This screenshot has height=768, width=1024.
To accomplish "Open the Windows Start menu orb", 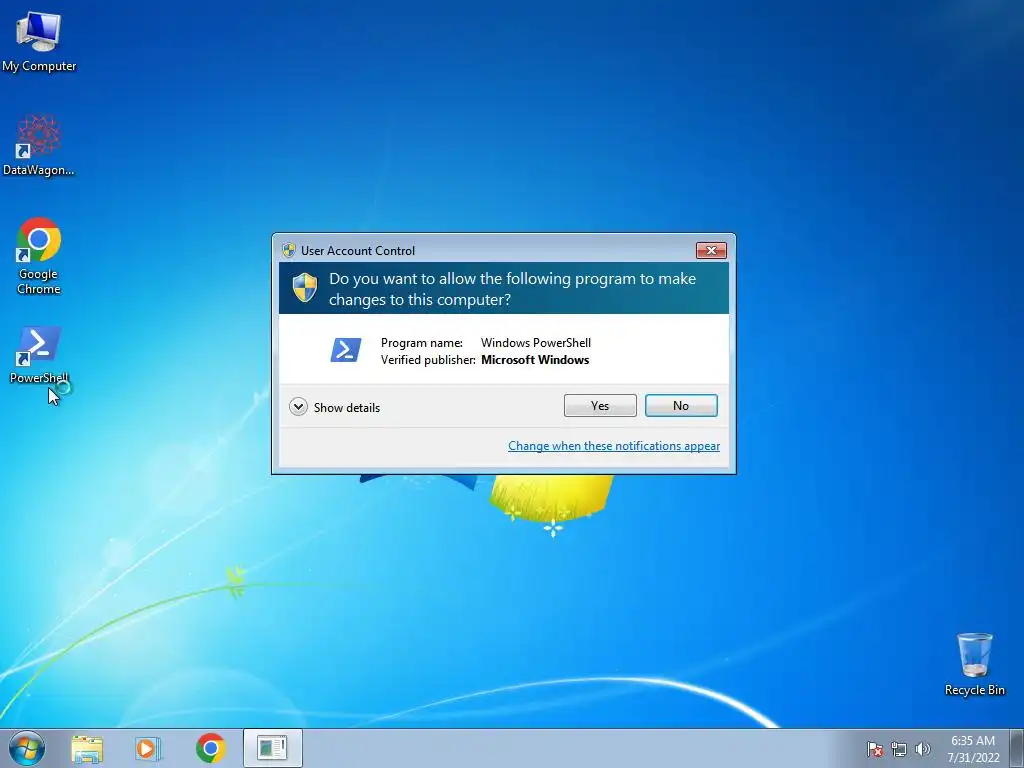I will pos(27,748).
